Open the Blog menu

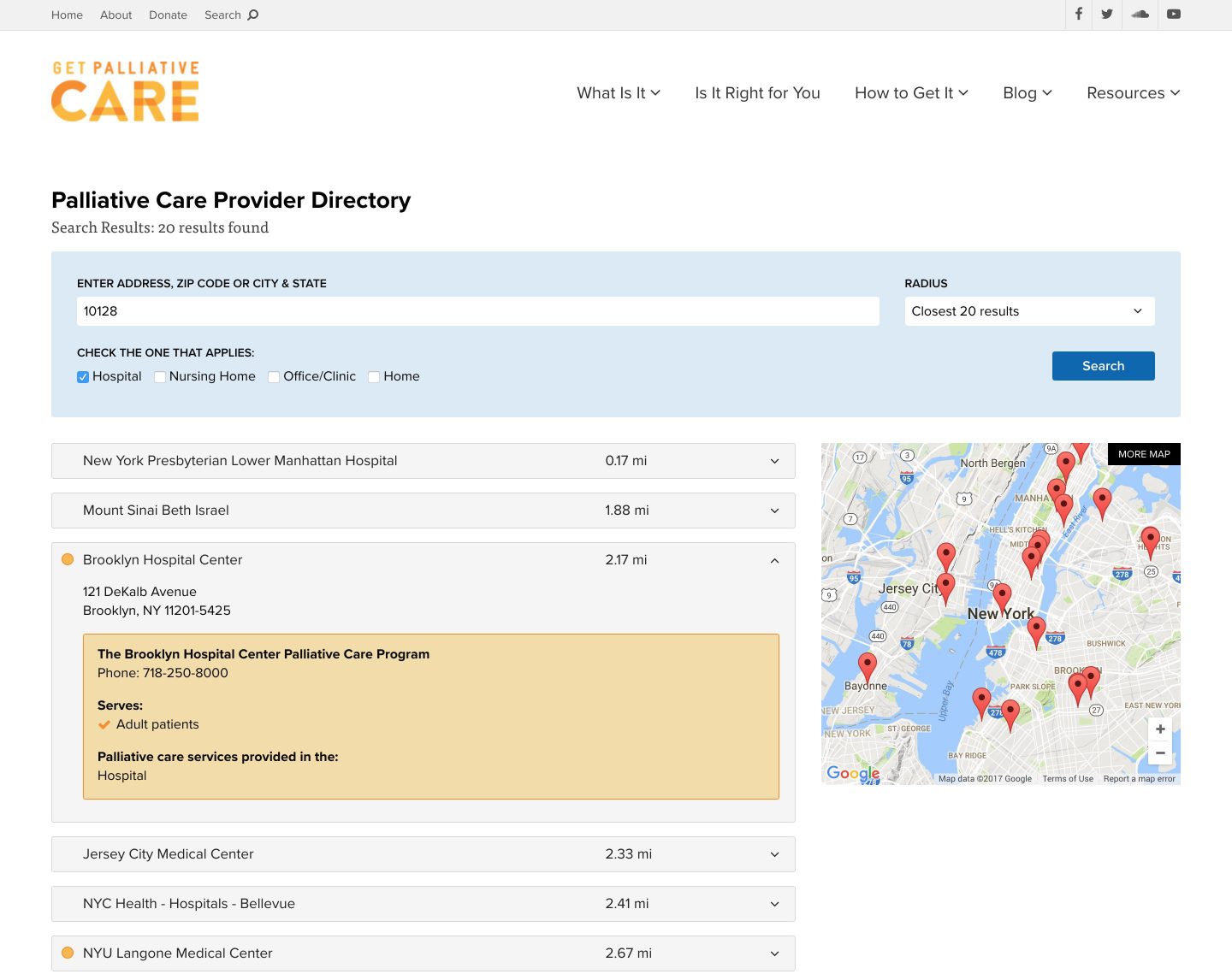(1028, 93)
